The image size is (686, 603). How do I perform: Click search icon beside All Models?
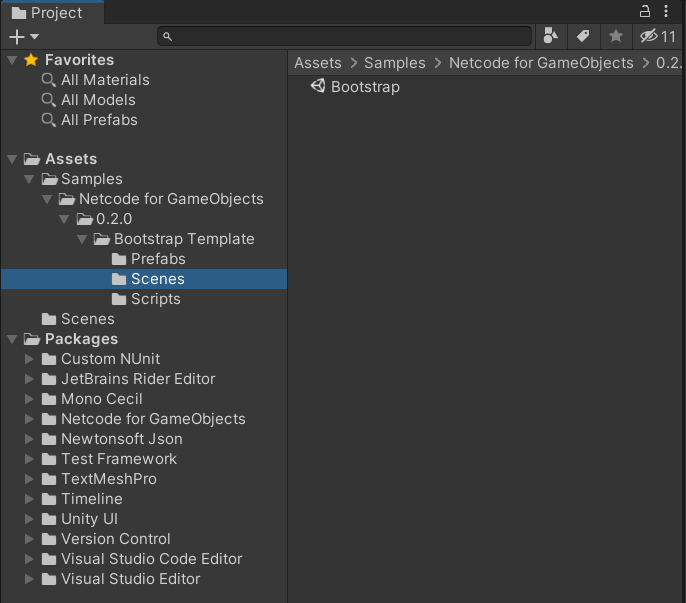[x=49, y=100]
